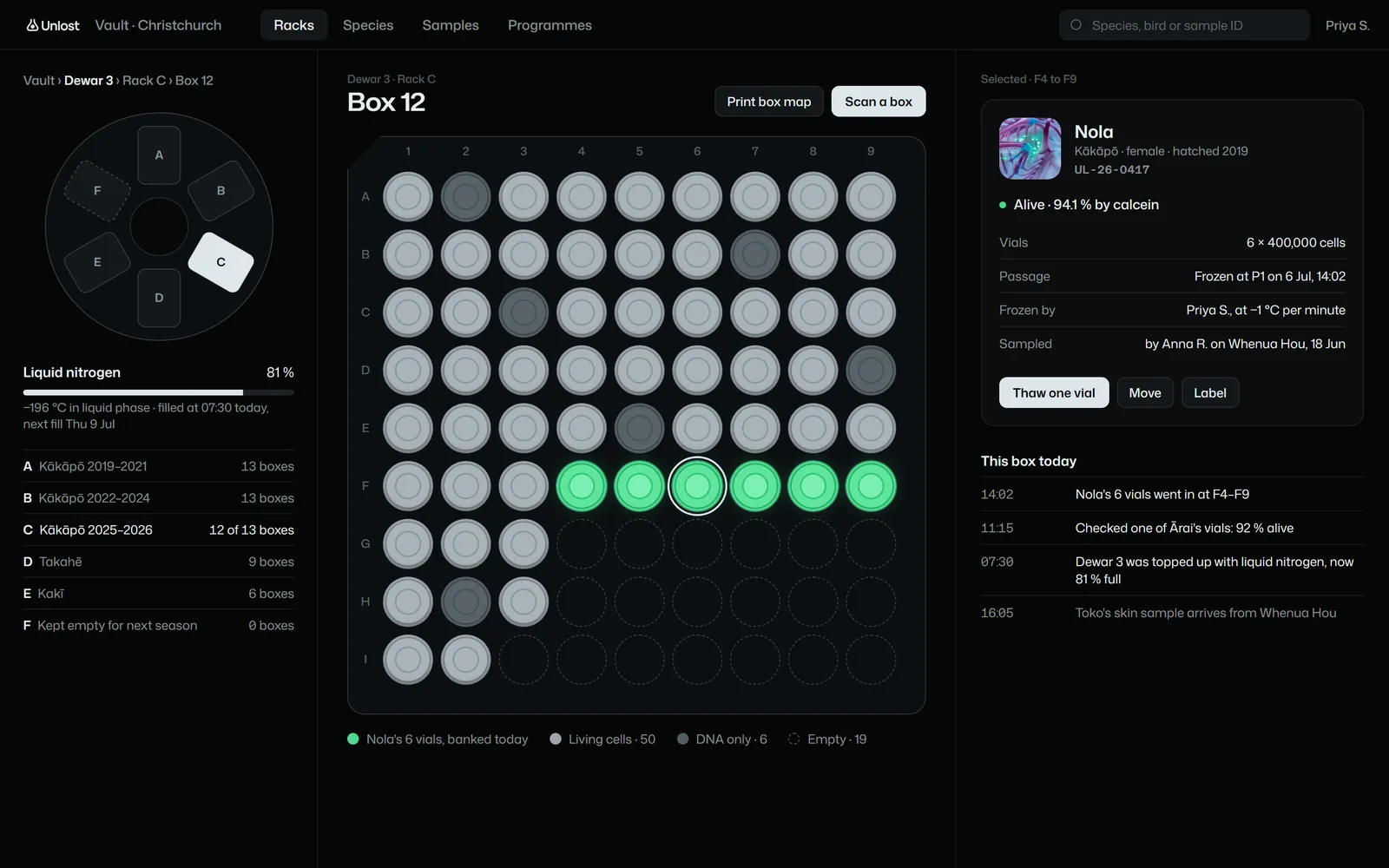
Task: Open Dewar 3 in the breadcrumb
Action: (89, 81)
